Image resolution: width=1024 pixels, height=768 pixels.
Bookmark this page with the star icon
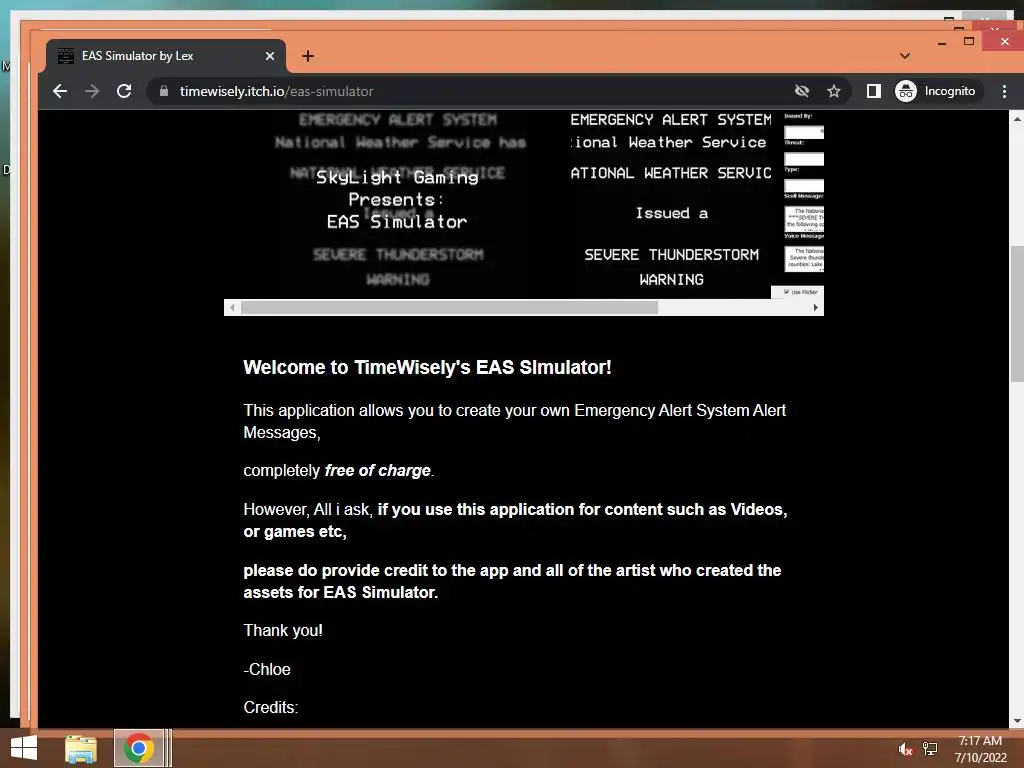click(x=833, y=91)
